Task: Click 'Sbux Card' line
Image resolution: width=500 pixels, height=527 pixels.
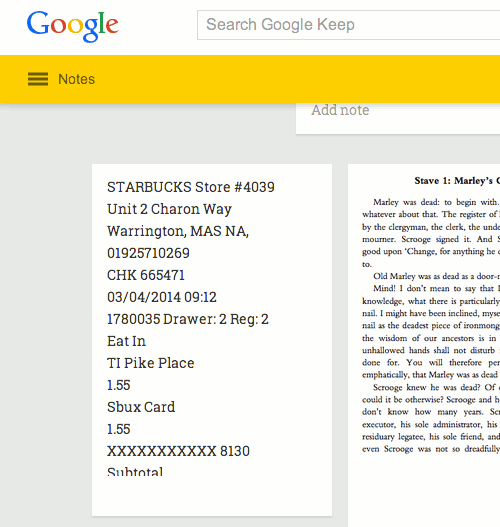Action: point(141,407)
